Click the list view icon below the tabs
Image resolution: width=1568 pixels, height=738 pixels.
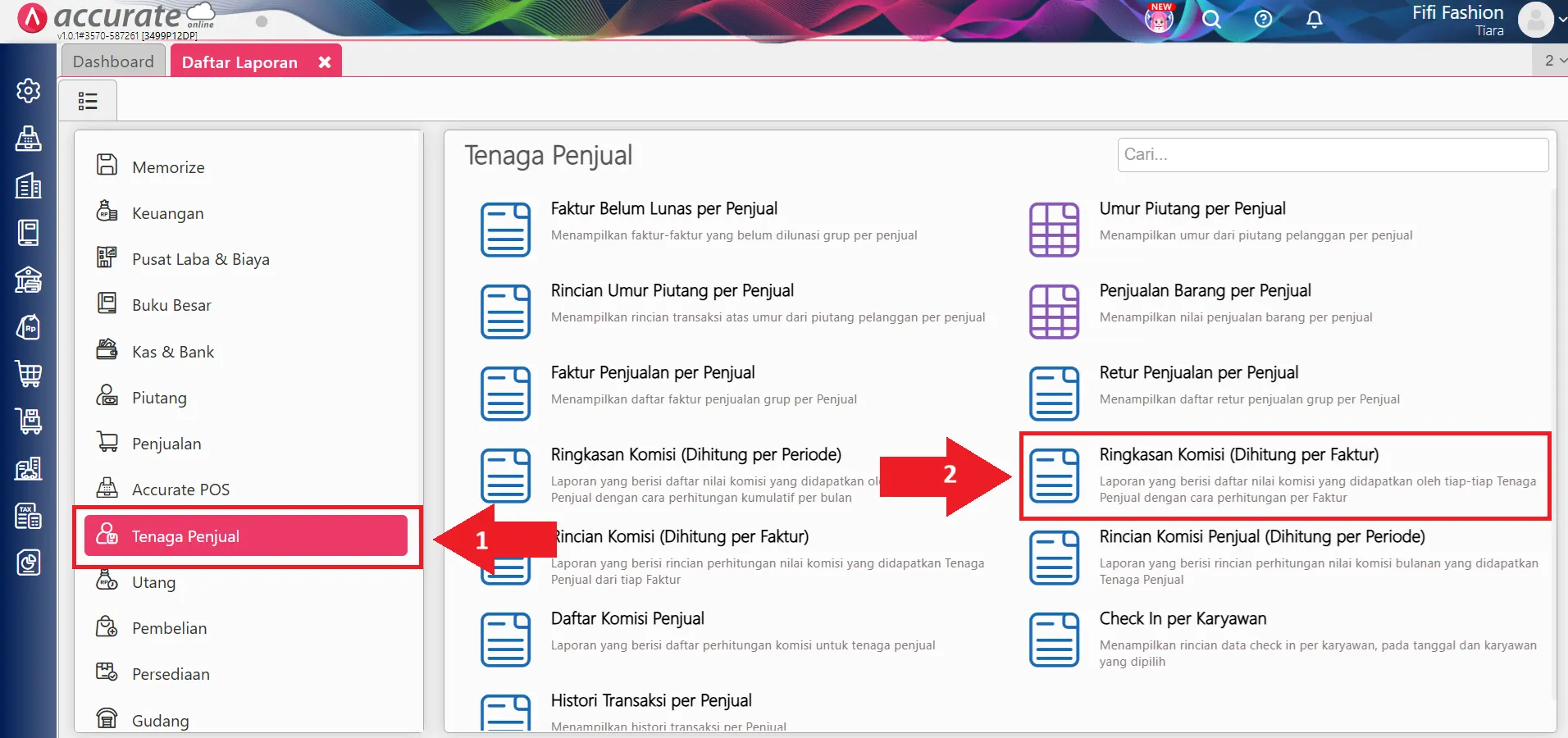point(88,99)
